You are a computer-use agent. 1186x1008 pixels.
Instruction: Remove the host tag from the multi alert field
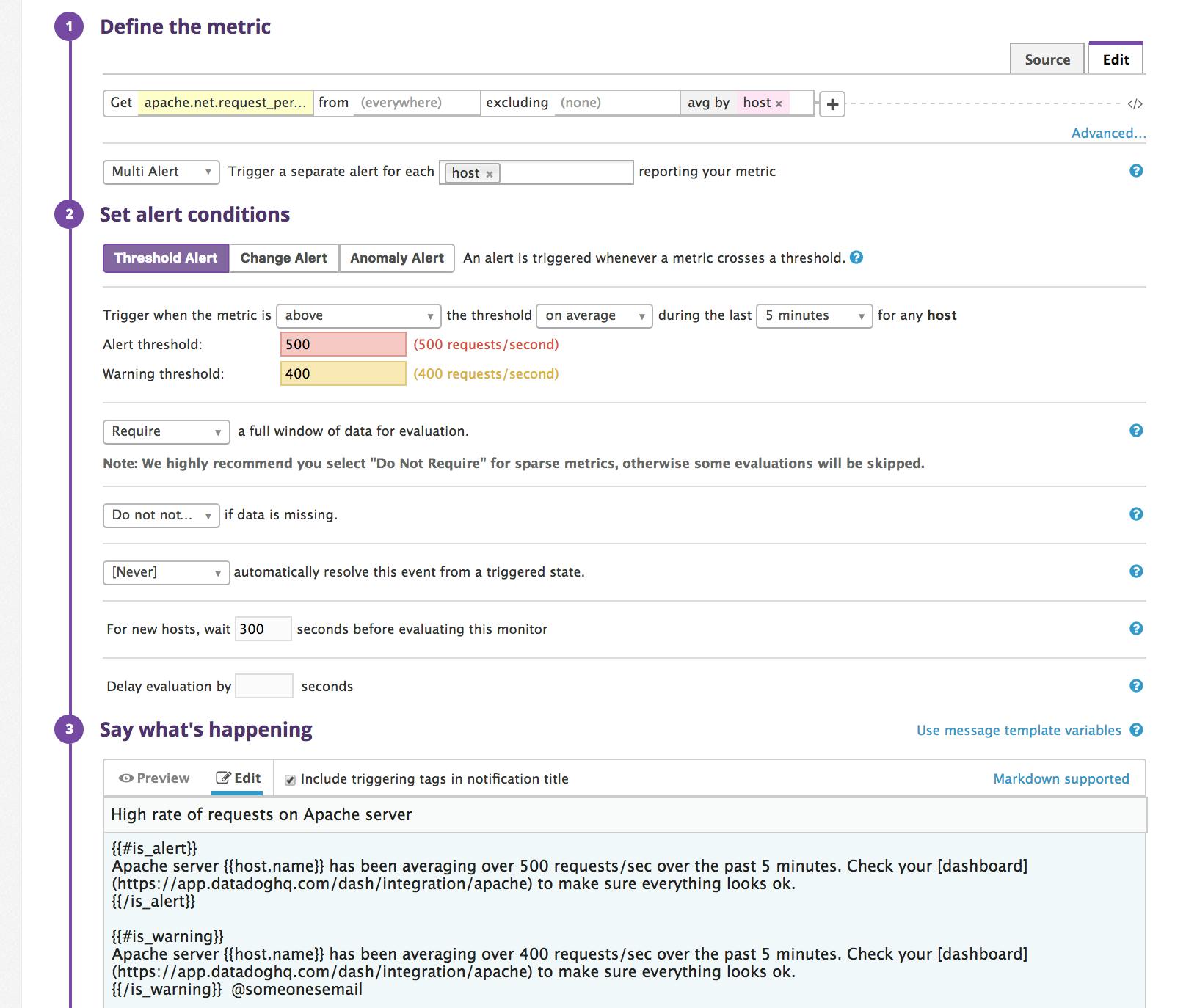point(490,173)
